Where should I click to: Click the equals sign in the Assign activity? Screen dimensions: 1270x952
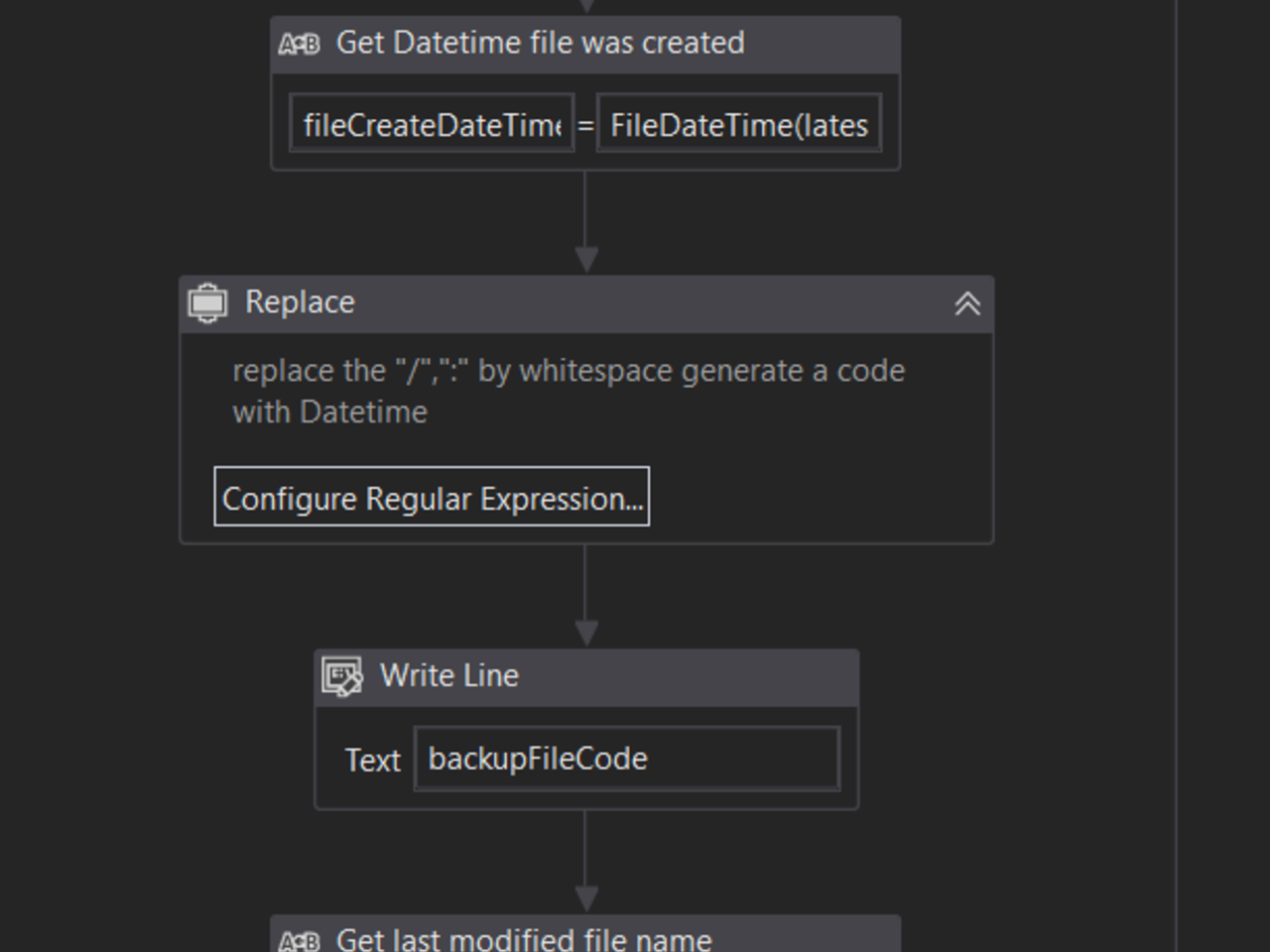pyautogui.click(x=585, y=125)
